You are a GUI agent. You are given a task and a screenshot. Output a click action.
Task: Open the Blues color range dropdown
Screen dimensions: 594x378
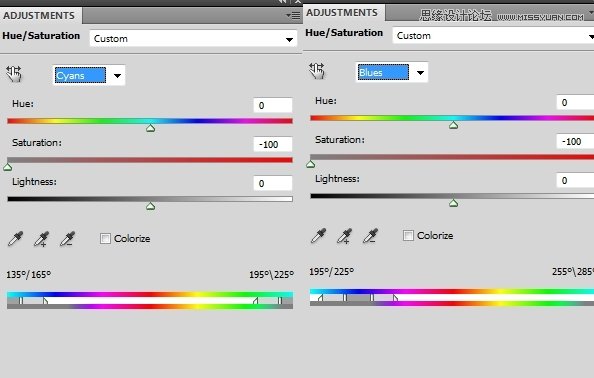coord(392,72)
